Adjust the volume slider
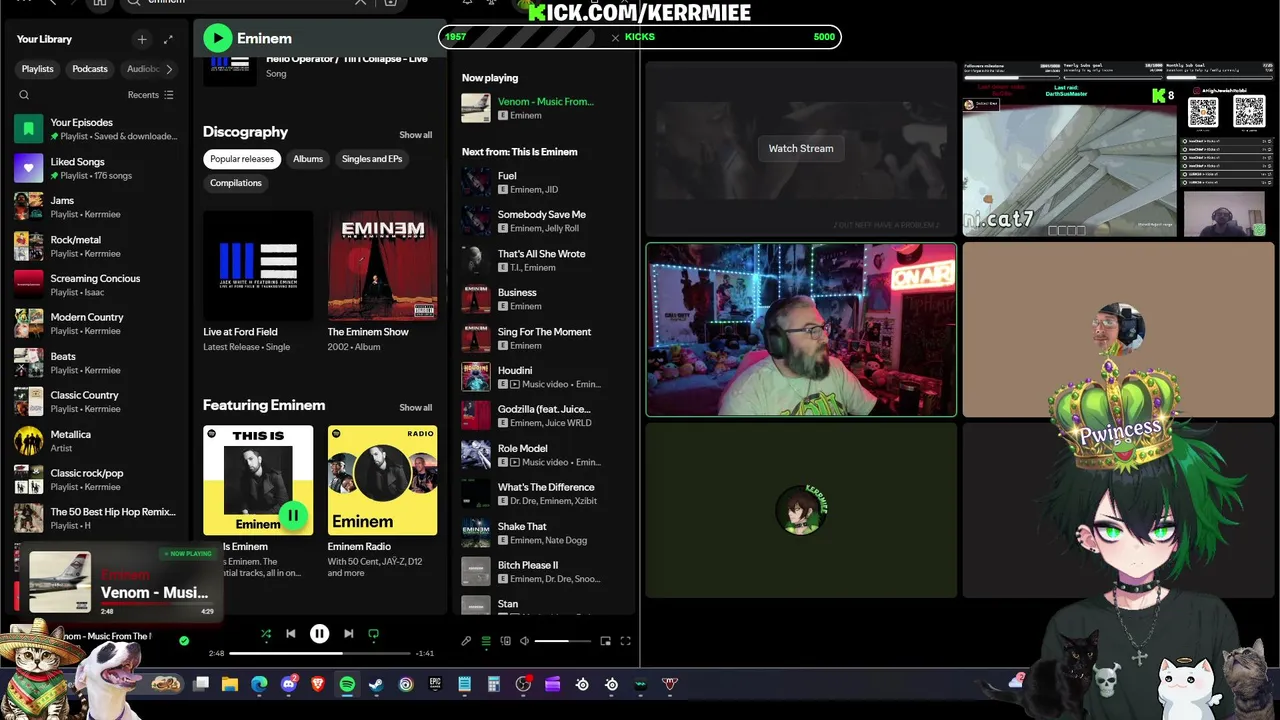1280x720 pixels. click(565, 641)
